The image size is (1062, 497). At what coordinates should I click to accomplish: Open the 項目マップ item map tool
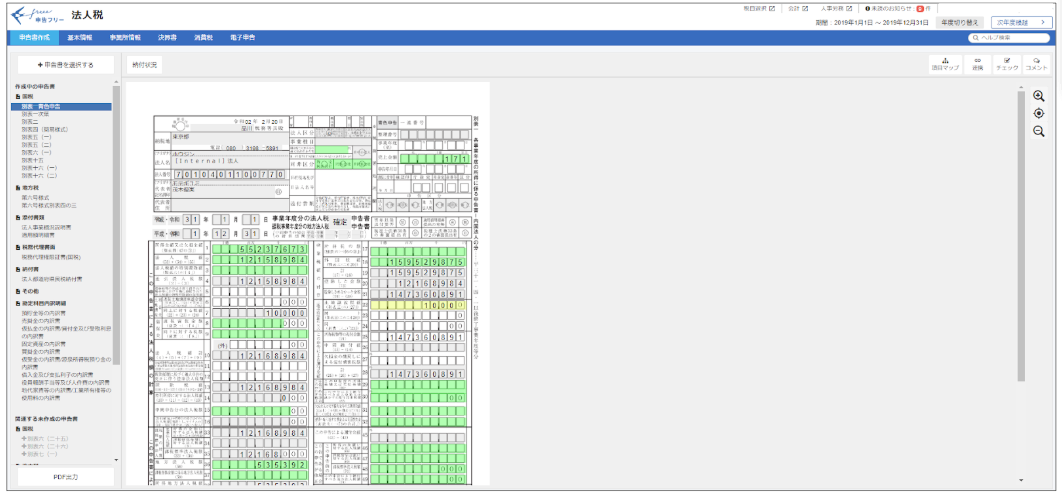click(945, 64)
